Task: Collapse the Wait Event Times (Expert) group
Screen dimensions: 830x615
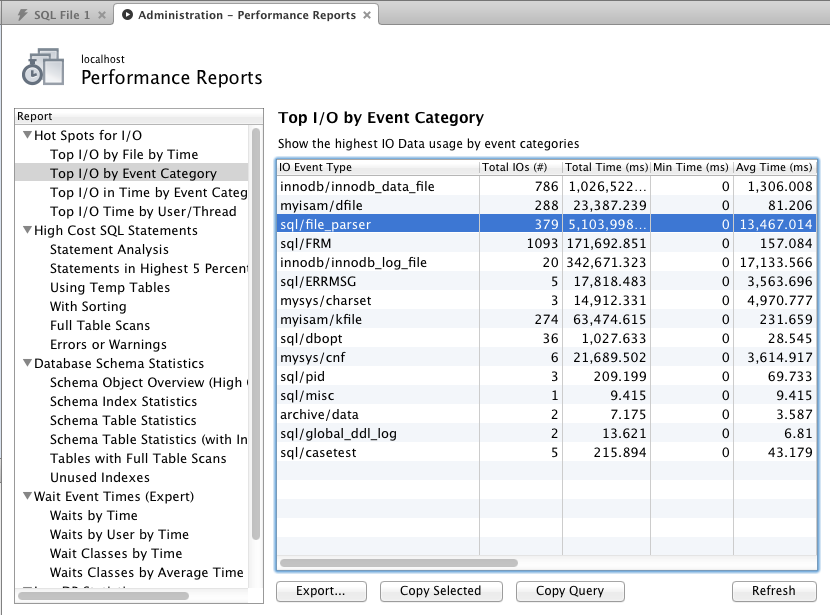Action: tap(26, 497)
